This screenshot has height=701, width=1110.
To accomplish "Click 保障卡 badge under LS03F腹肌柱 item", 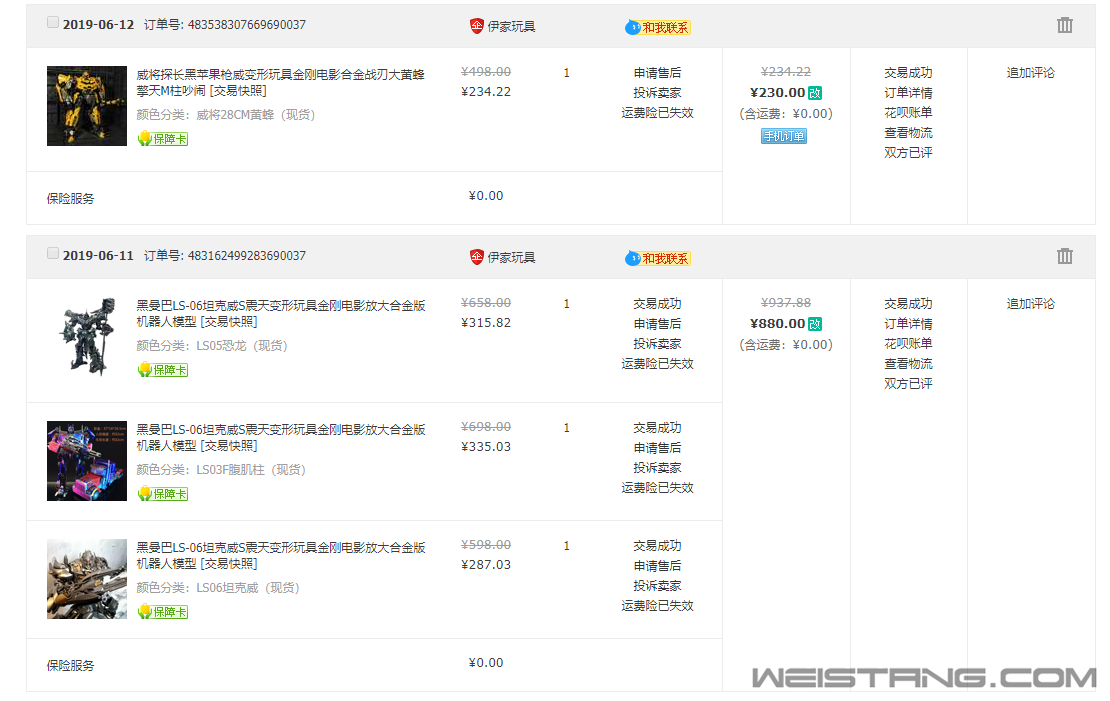I will pos(163,494).
